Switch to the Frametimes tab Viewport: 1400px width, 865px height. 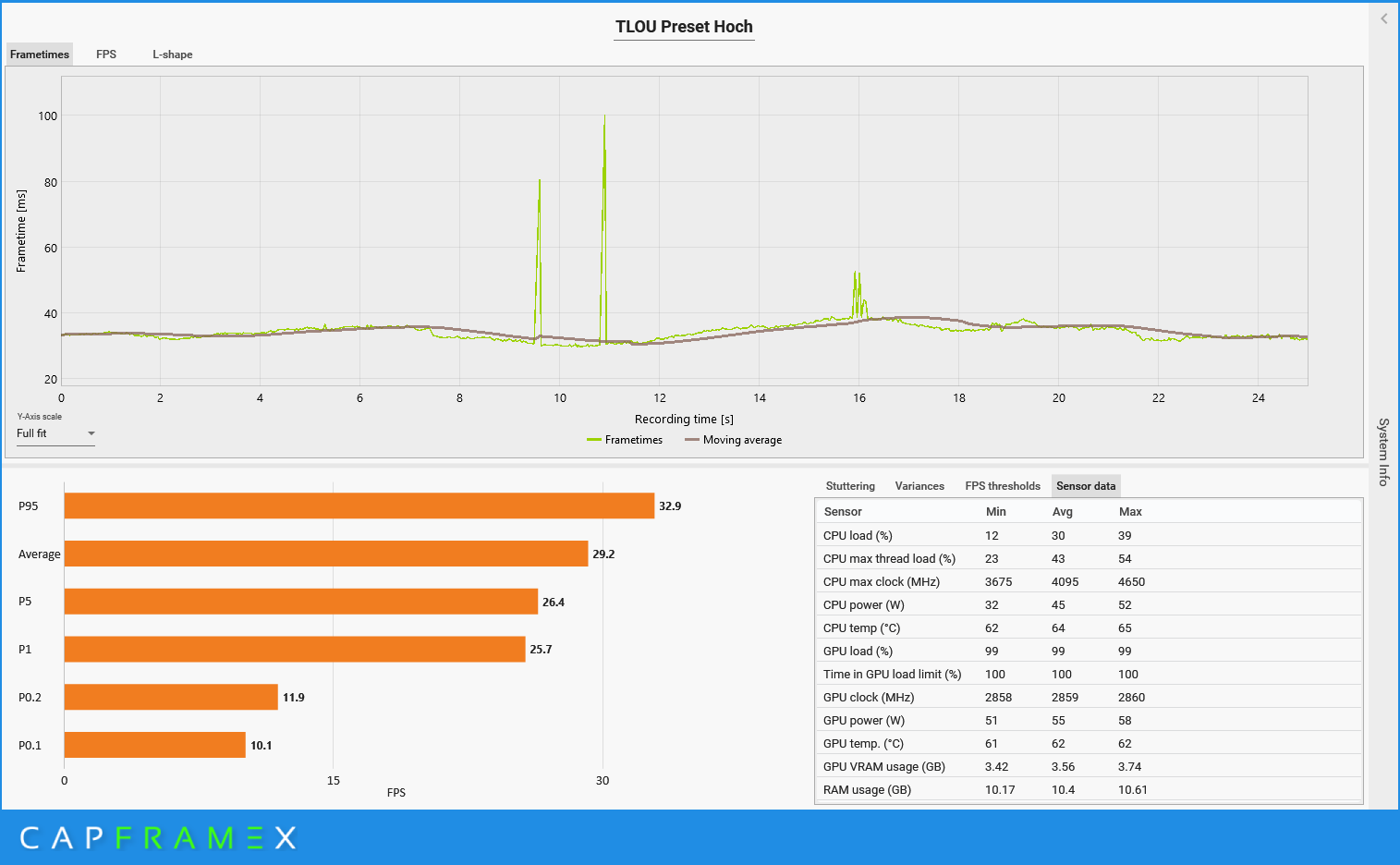(x=40, y=55)
